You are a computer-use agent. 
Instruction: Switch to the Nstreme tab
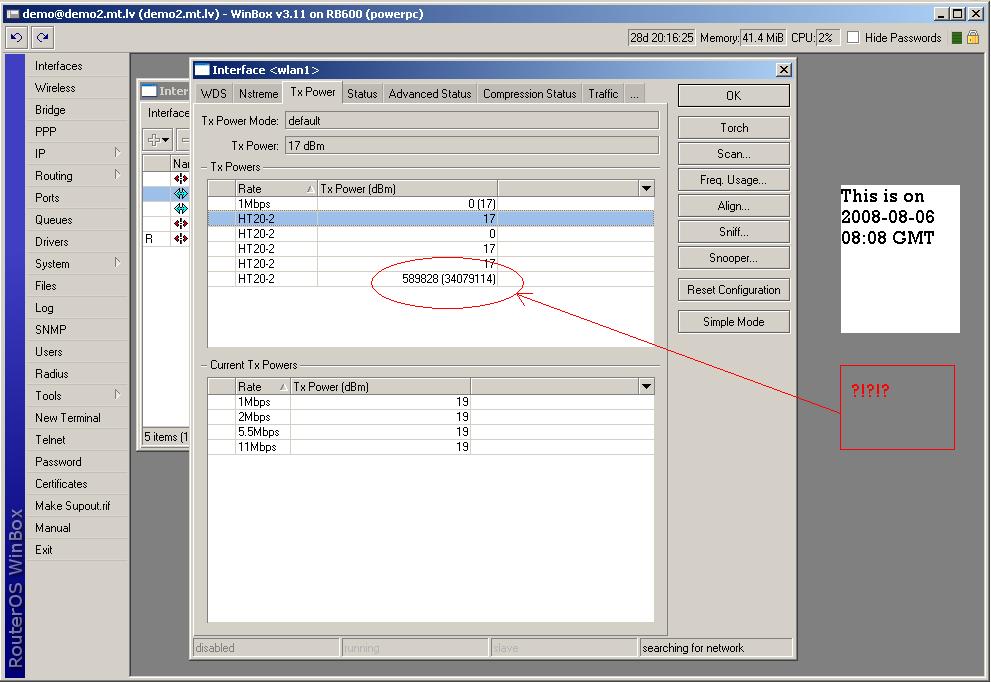[258, 94]
